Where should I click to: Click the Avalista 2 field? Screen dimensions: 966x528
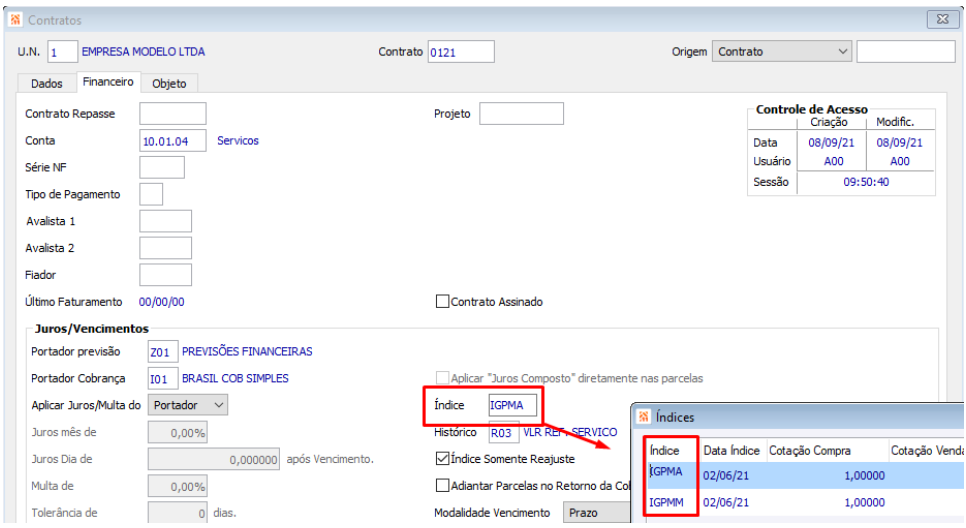click(x=165, y=248)
